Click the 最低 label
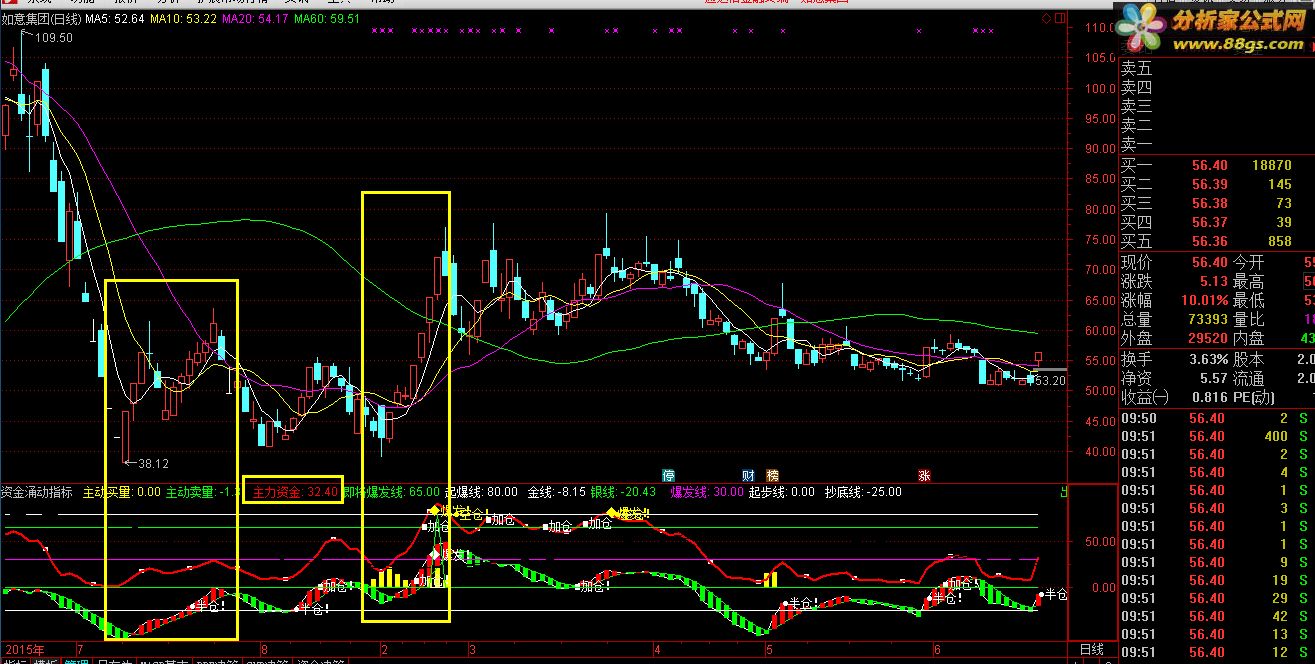Screen dimensions: 1315x664 tap(1248, 301)
